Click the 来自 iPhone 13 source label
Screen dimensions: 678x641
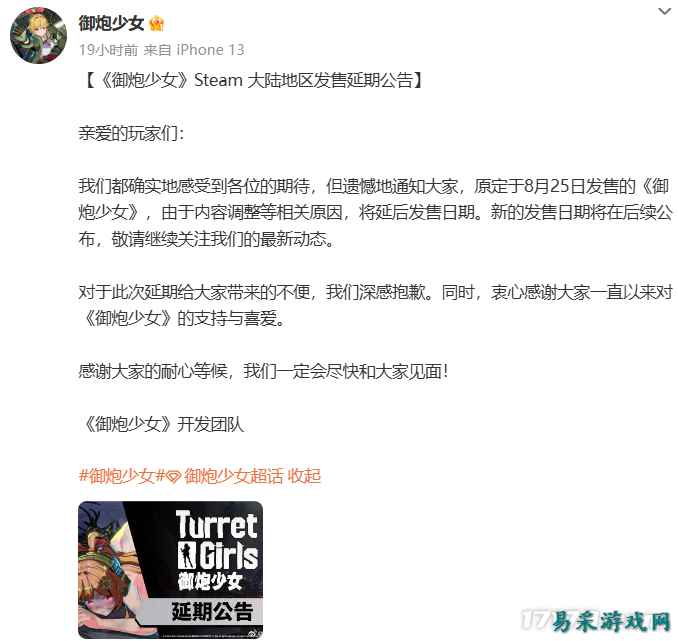pyautogui.click(x=194, y=50)
